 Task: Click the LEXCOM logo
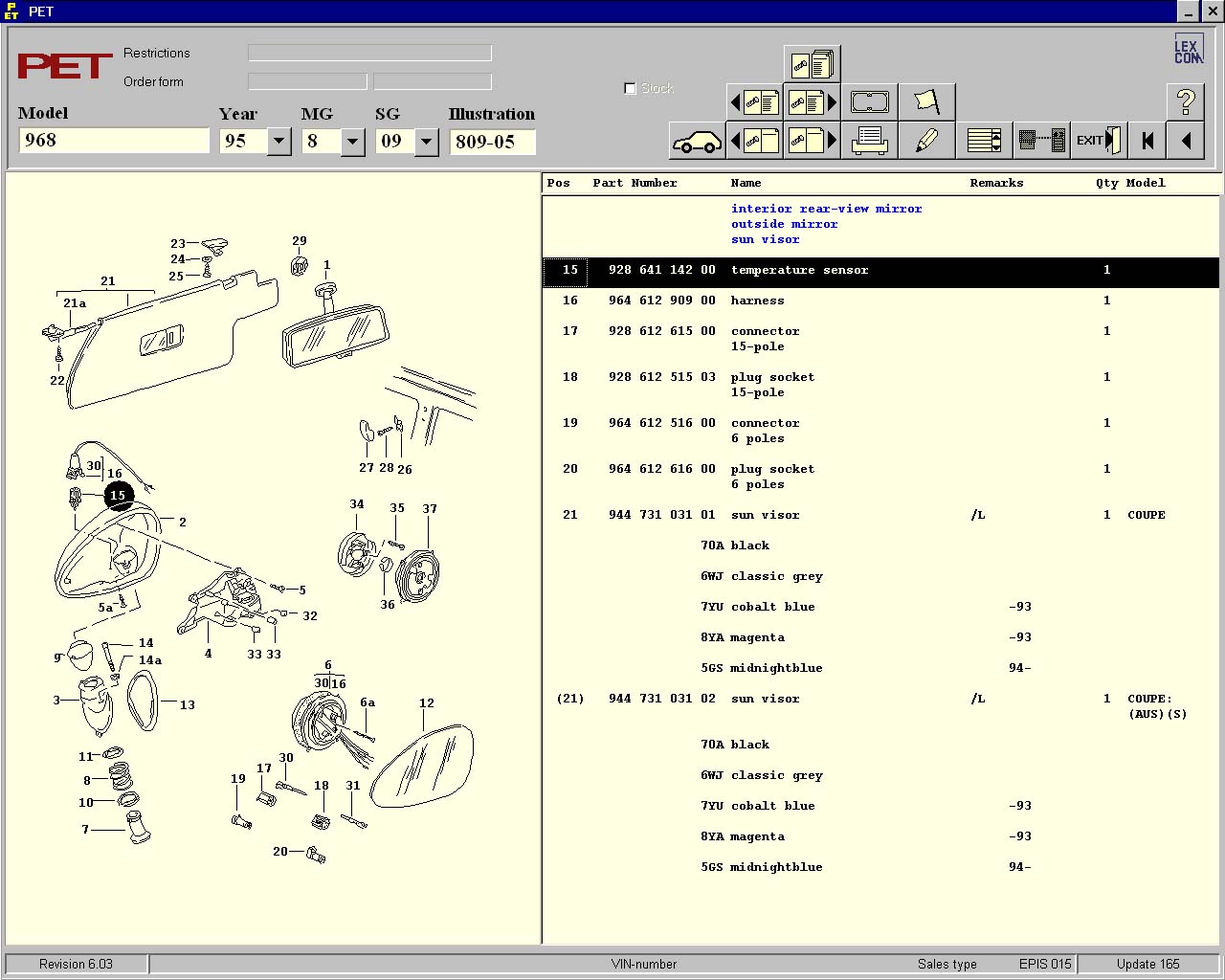pos(1188,51)
